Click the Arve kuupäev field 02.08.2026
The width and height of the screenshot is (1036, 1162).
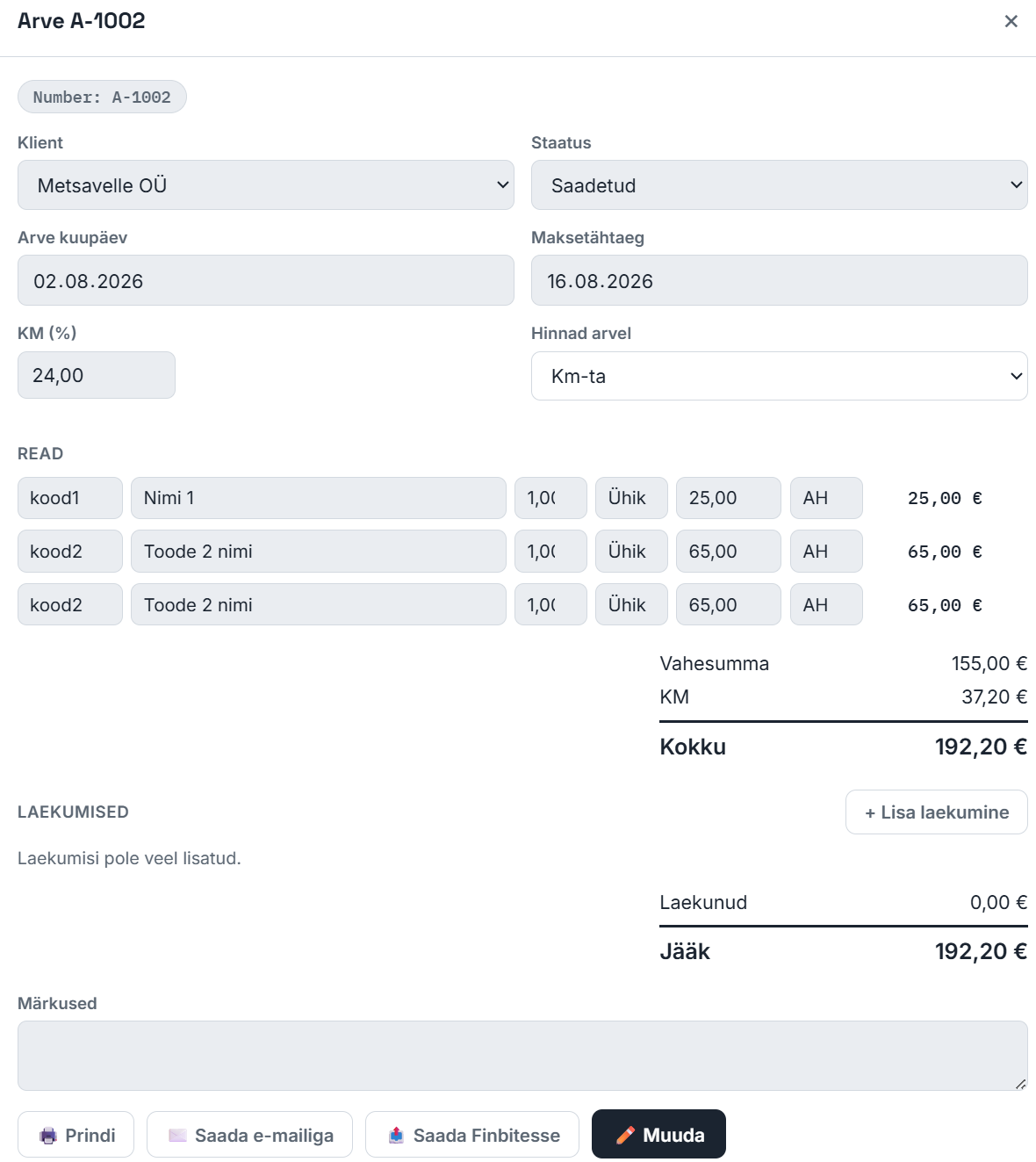point(266,280)
